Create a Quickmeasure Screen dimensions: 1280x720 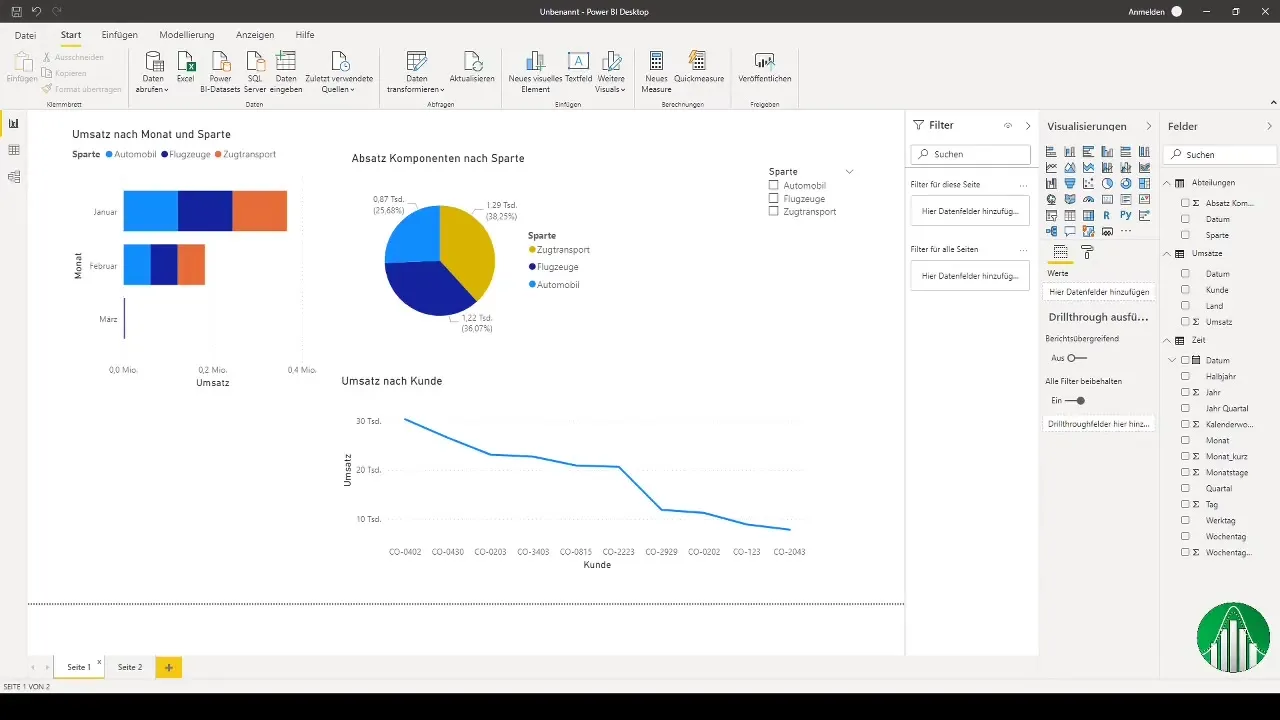point(698,67)
